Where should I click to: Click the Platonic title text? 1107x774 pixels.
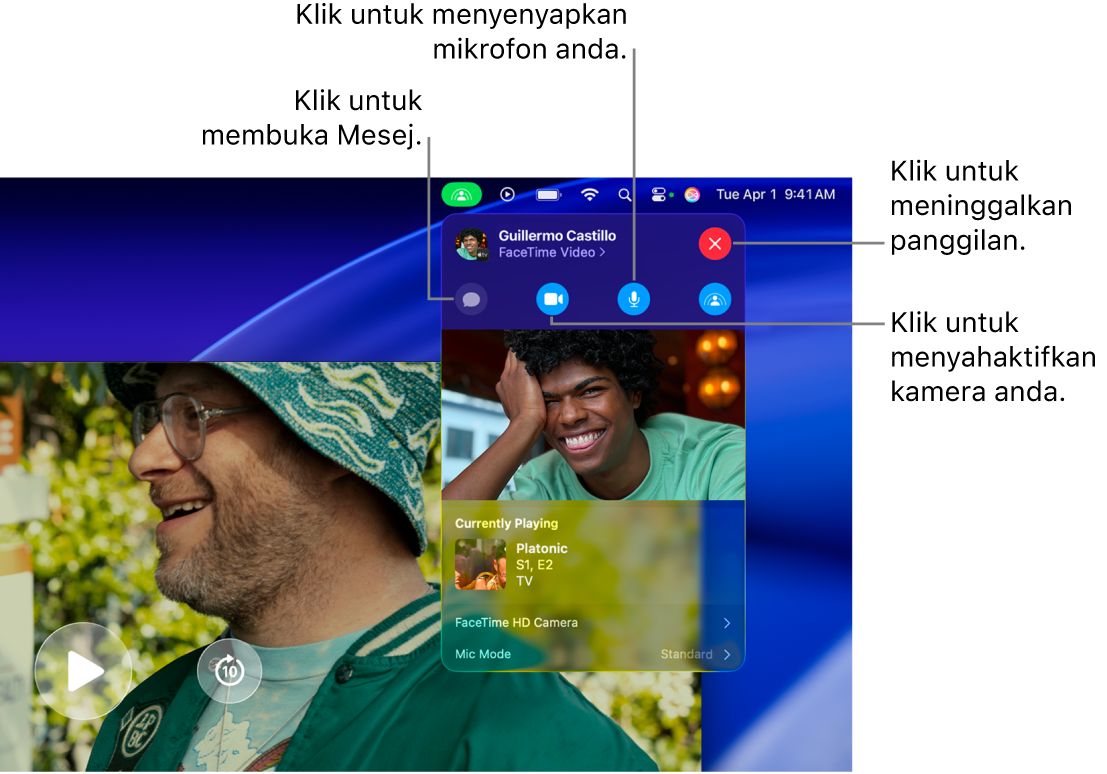541,548
